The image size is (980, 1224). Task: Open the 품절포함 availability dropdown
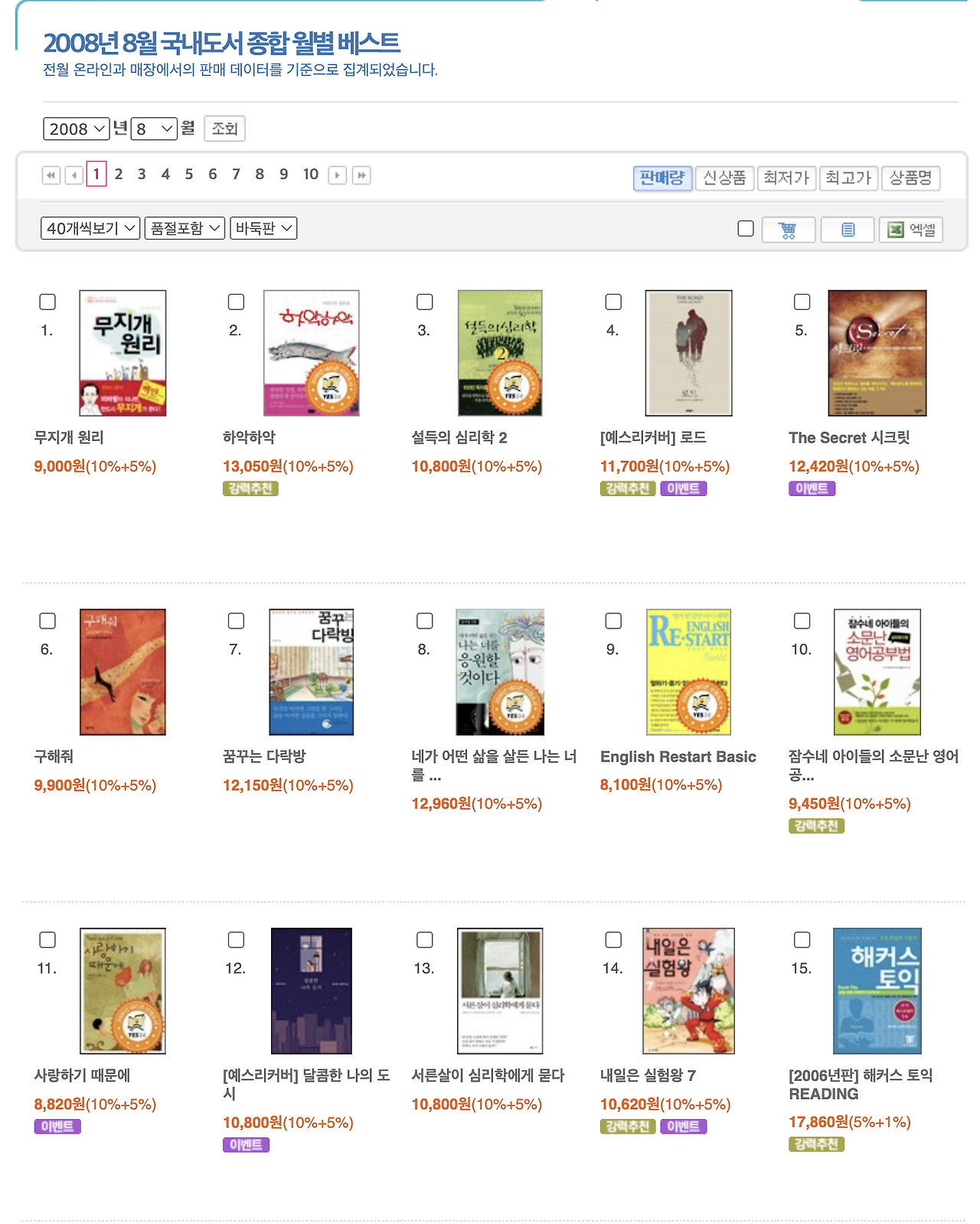click(185, 228)
